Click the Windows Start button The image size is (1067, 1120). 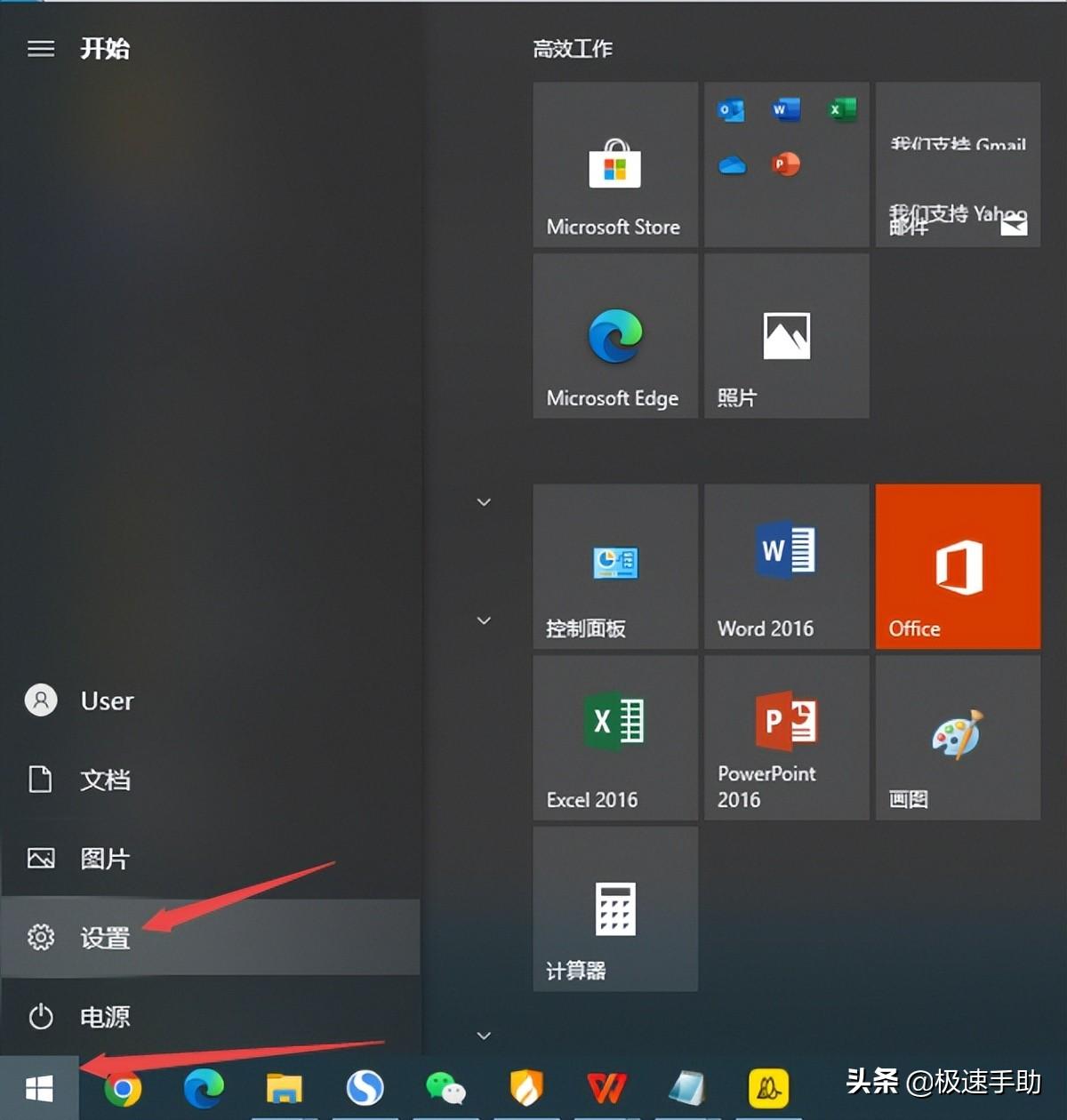click(39, 1088)
